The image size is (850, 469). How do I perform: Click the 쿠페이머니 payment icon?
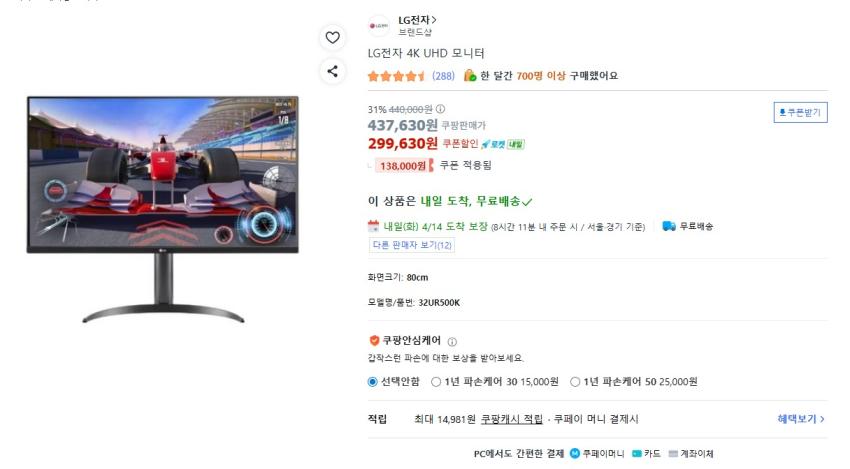point(575,453)
